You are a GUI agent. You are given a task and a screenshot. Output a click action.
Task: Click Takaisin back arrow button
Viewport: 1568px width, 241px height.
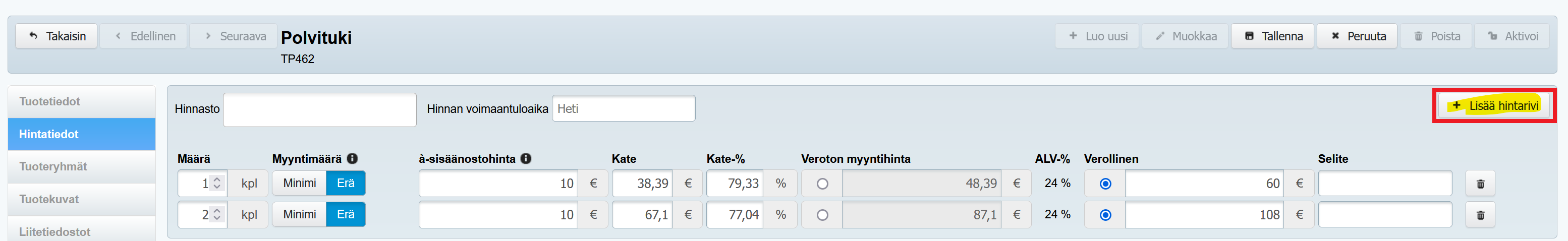coord(57,36)
